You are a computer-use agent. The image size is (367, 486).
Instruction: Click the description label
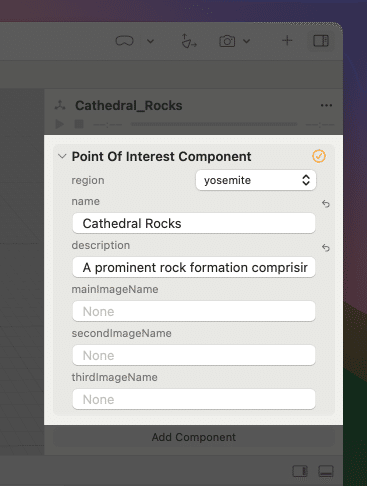101,245
